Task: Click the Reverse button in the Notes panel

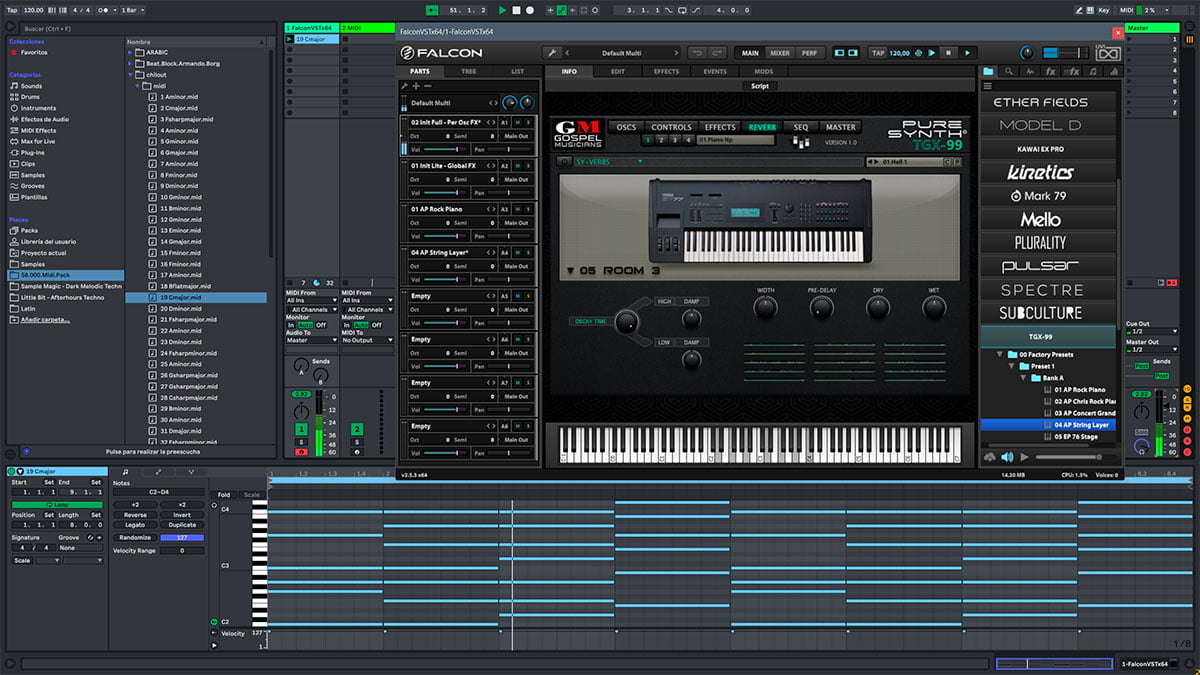Action: (135, 515)
